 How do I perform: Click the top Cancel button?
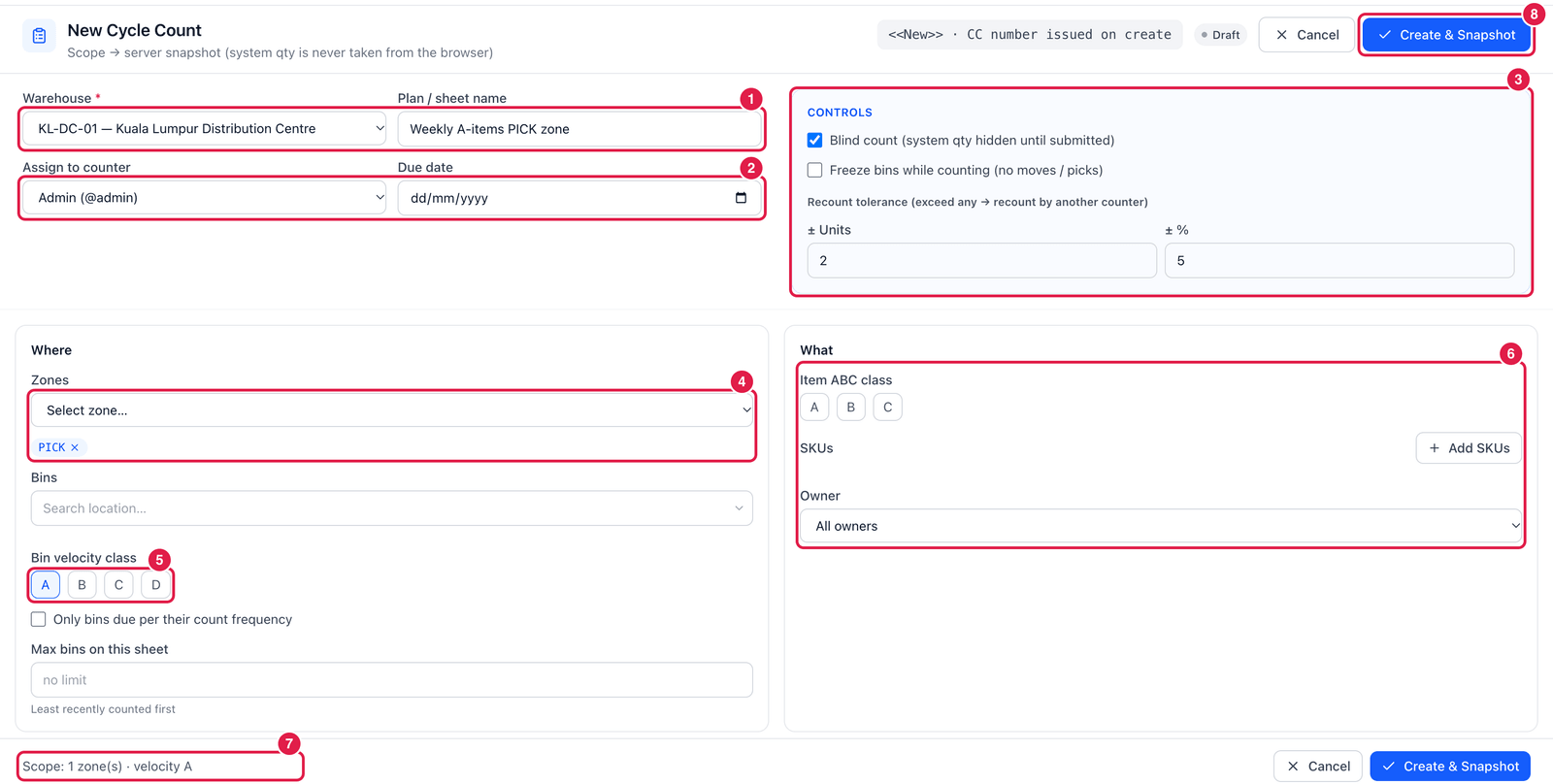coord(1306,35)
